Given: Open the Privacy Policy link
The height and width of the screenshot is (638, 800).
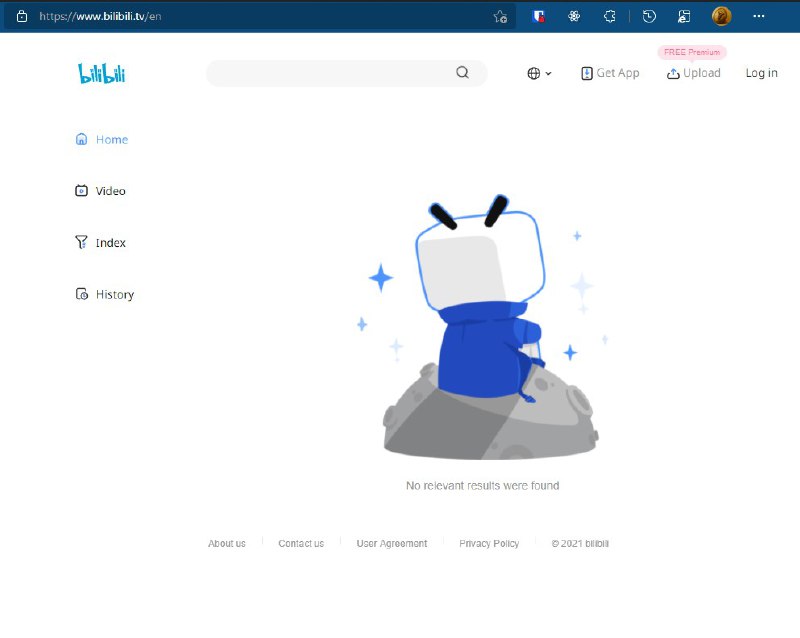Looking at the screenshot, I should pyautogui.click(x=489, y=544).
